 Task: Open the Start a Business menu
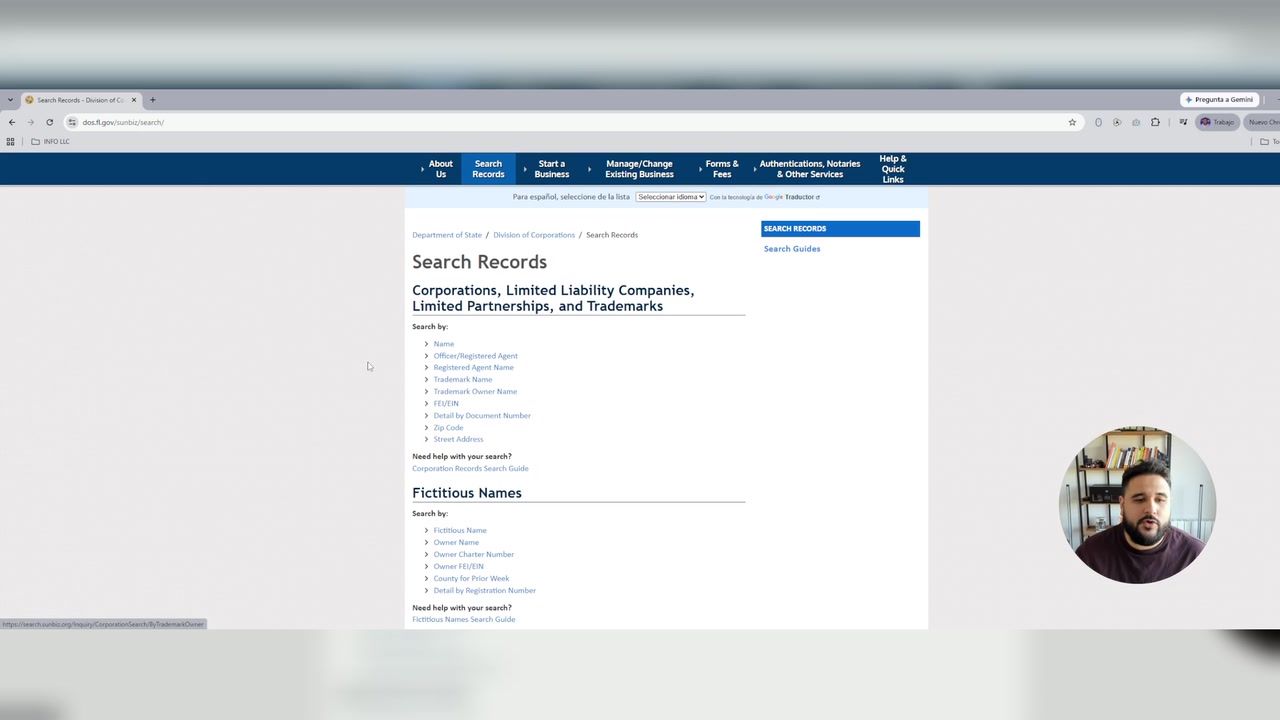point(552,169)
